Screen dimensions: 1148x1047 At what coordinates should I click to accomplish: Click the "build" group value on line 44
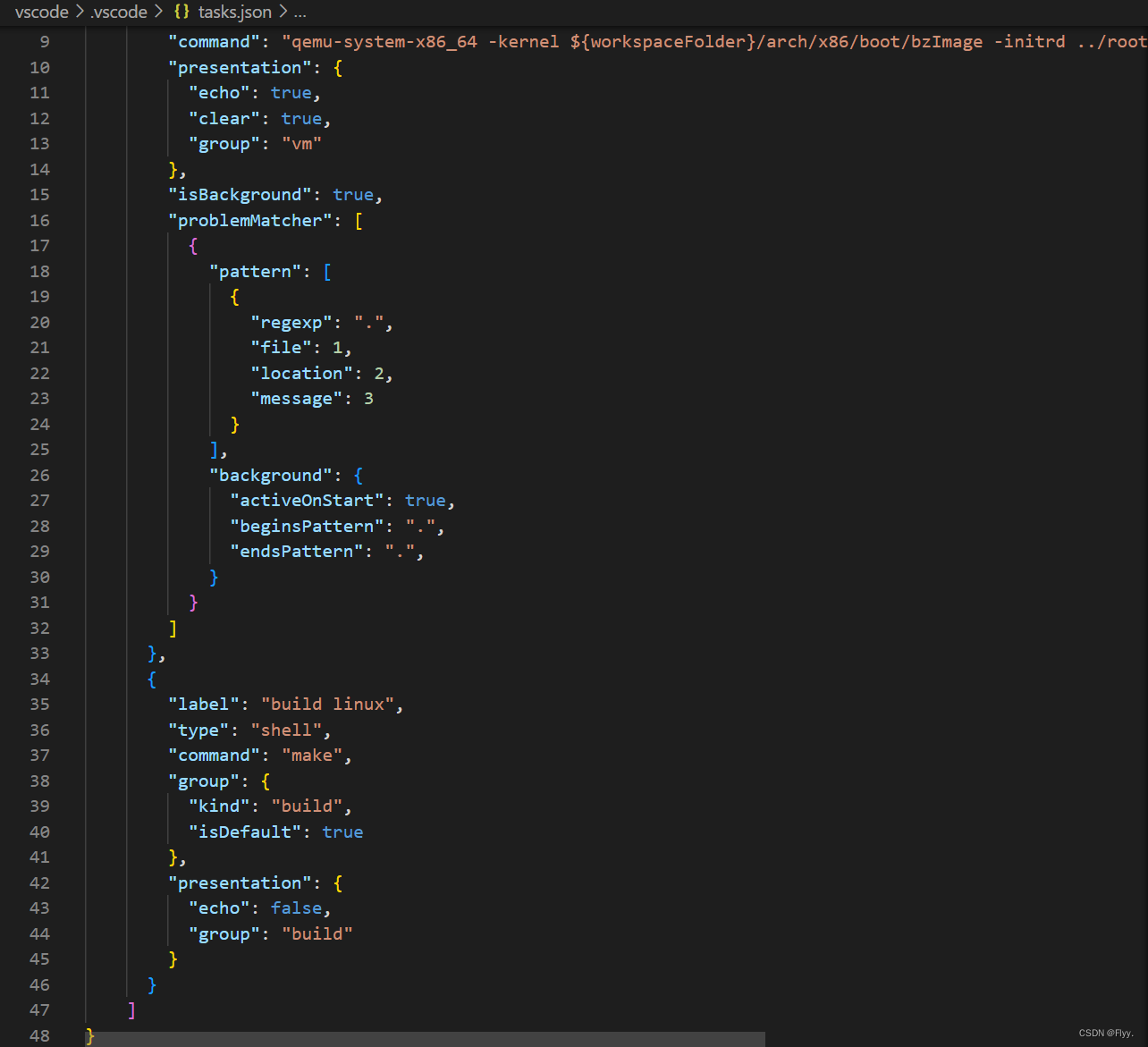point(317,934)
